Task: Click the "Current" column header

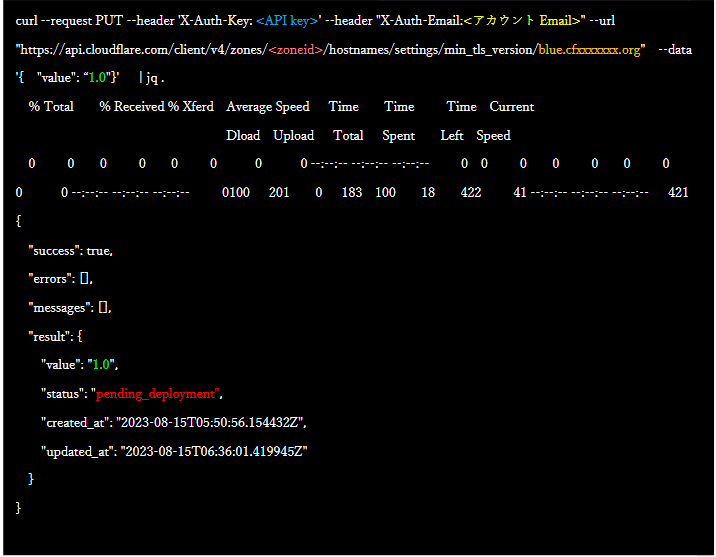Action: 511,106
